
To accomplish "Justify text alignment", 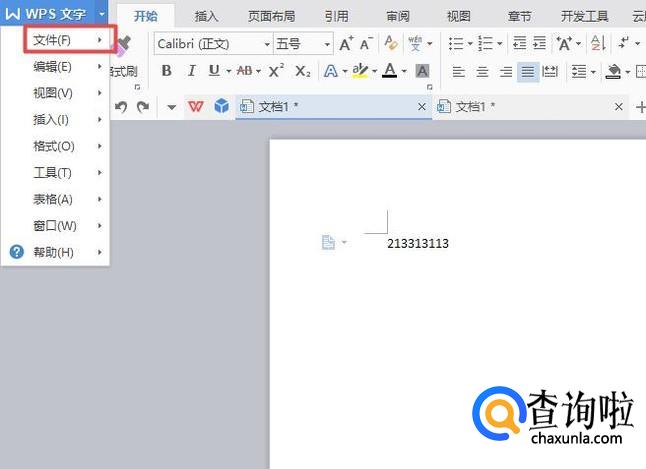I will coord(528,72).
